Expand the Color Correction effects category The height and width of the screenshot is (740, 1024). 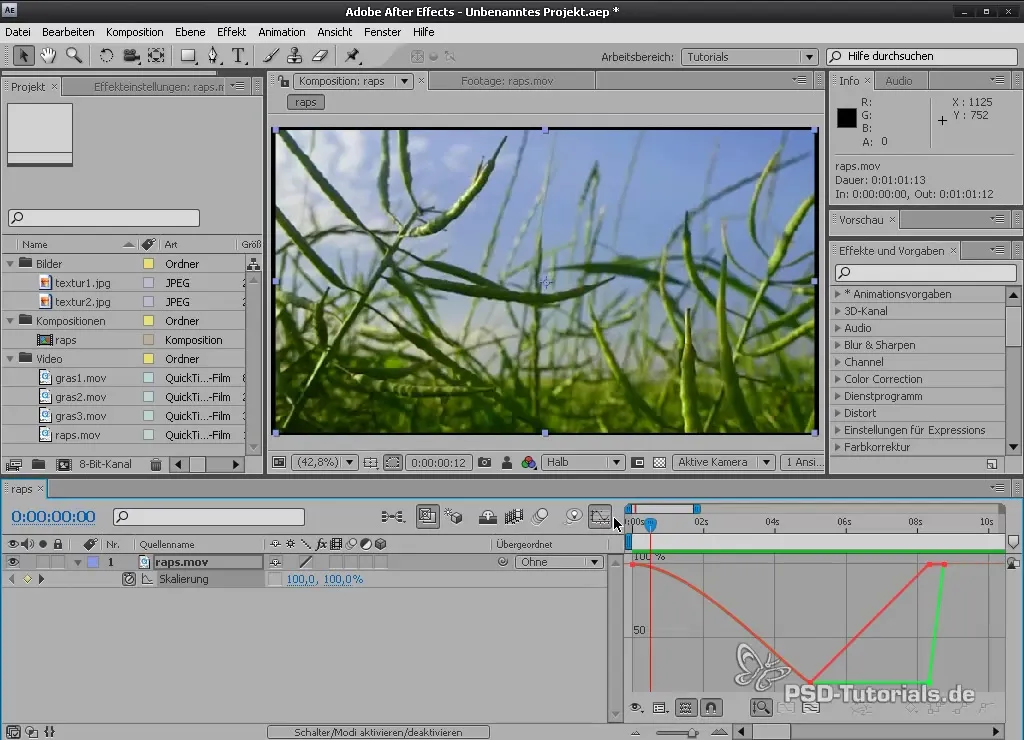(838, 379)
